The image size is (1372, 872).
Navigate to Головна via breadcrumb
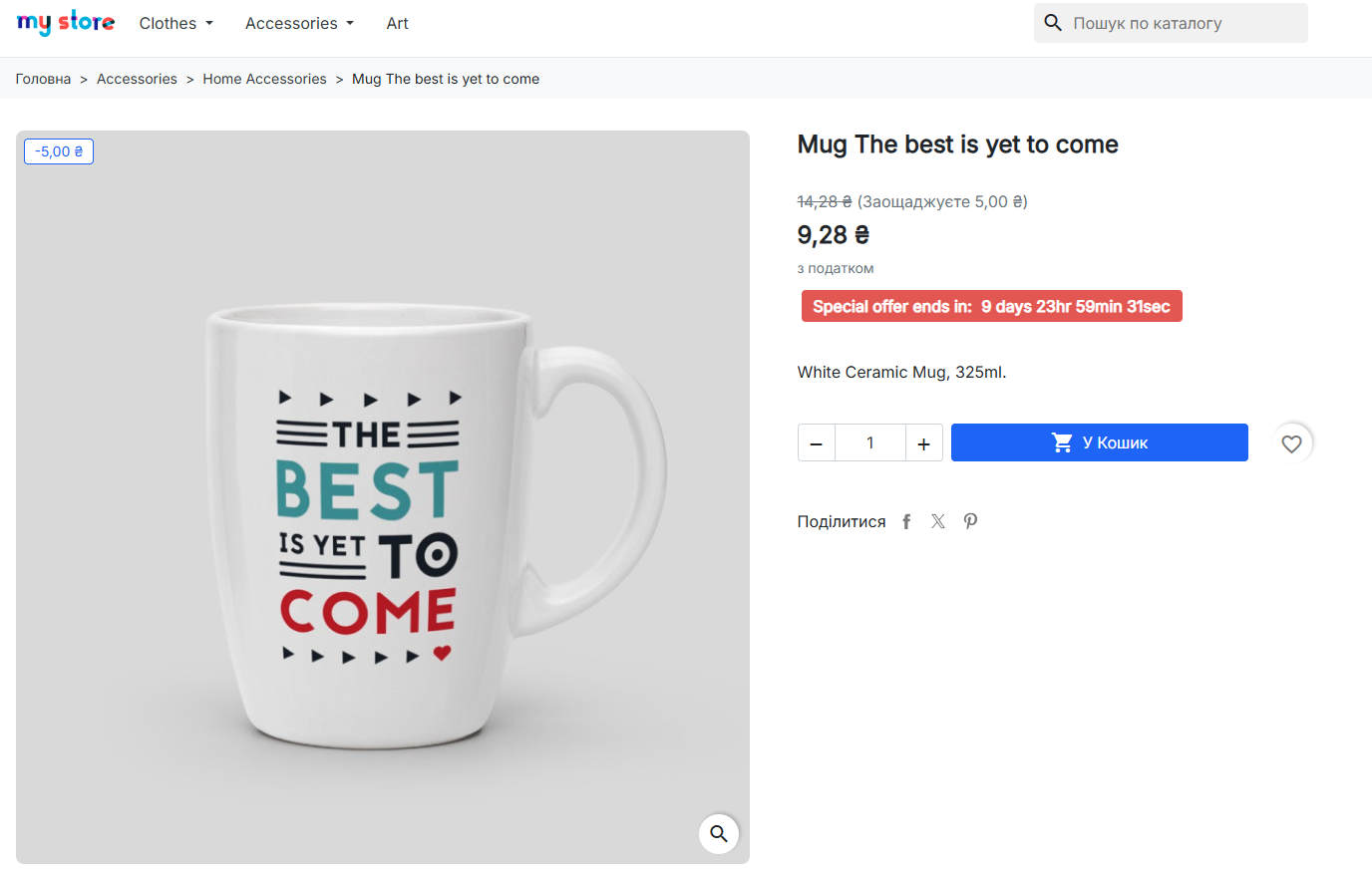pyautogui.click(x=42, y=79)
